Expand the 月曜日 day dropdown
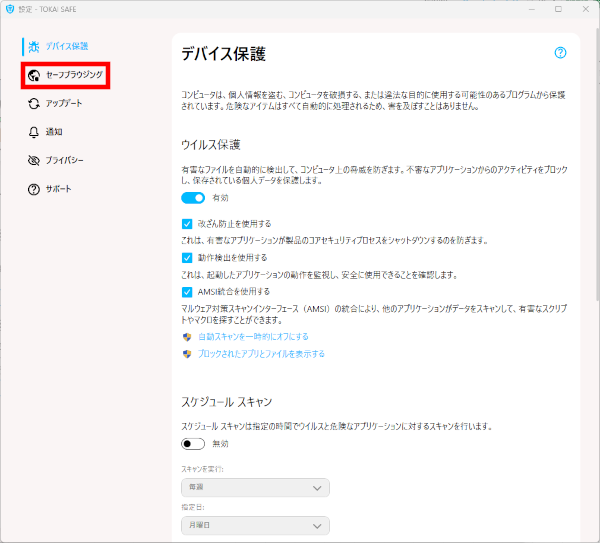This screenshot has height=543, width=600. tap(255, 525)
